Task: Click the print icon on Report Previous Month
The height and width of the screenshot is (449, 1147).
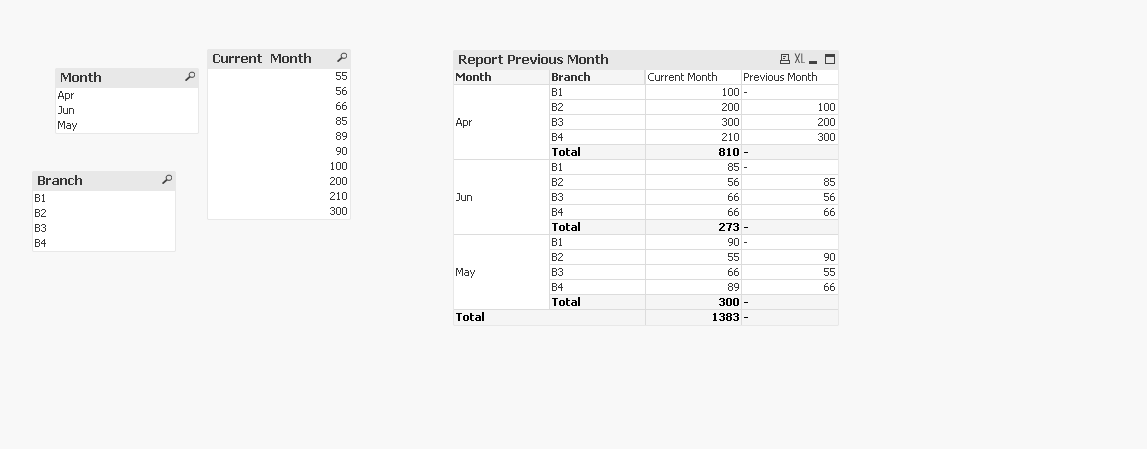Action: [785, 59]
